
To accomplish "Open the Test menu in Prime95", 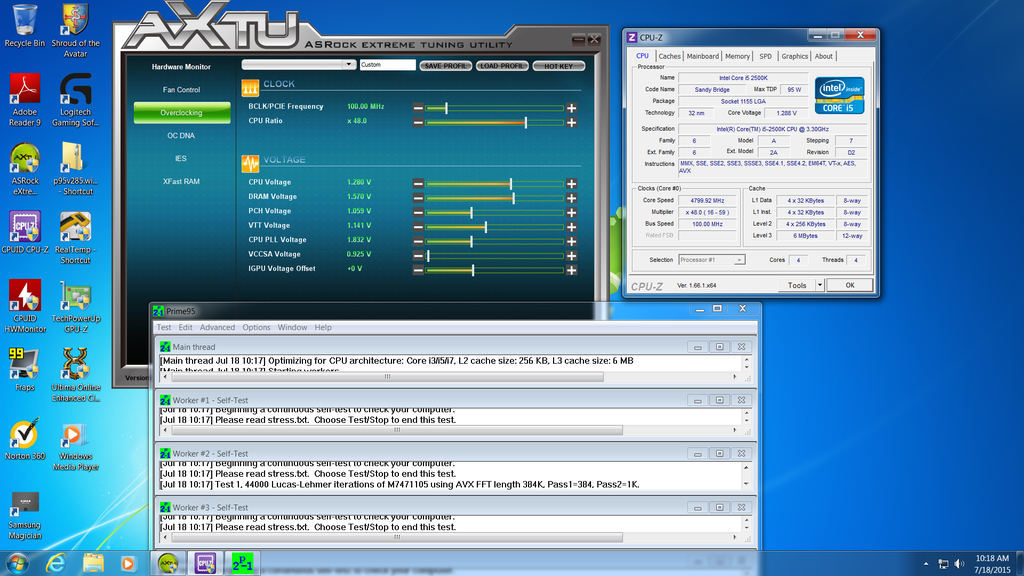I will click(164, 327).
